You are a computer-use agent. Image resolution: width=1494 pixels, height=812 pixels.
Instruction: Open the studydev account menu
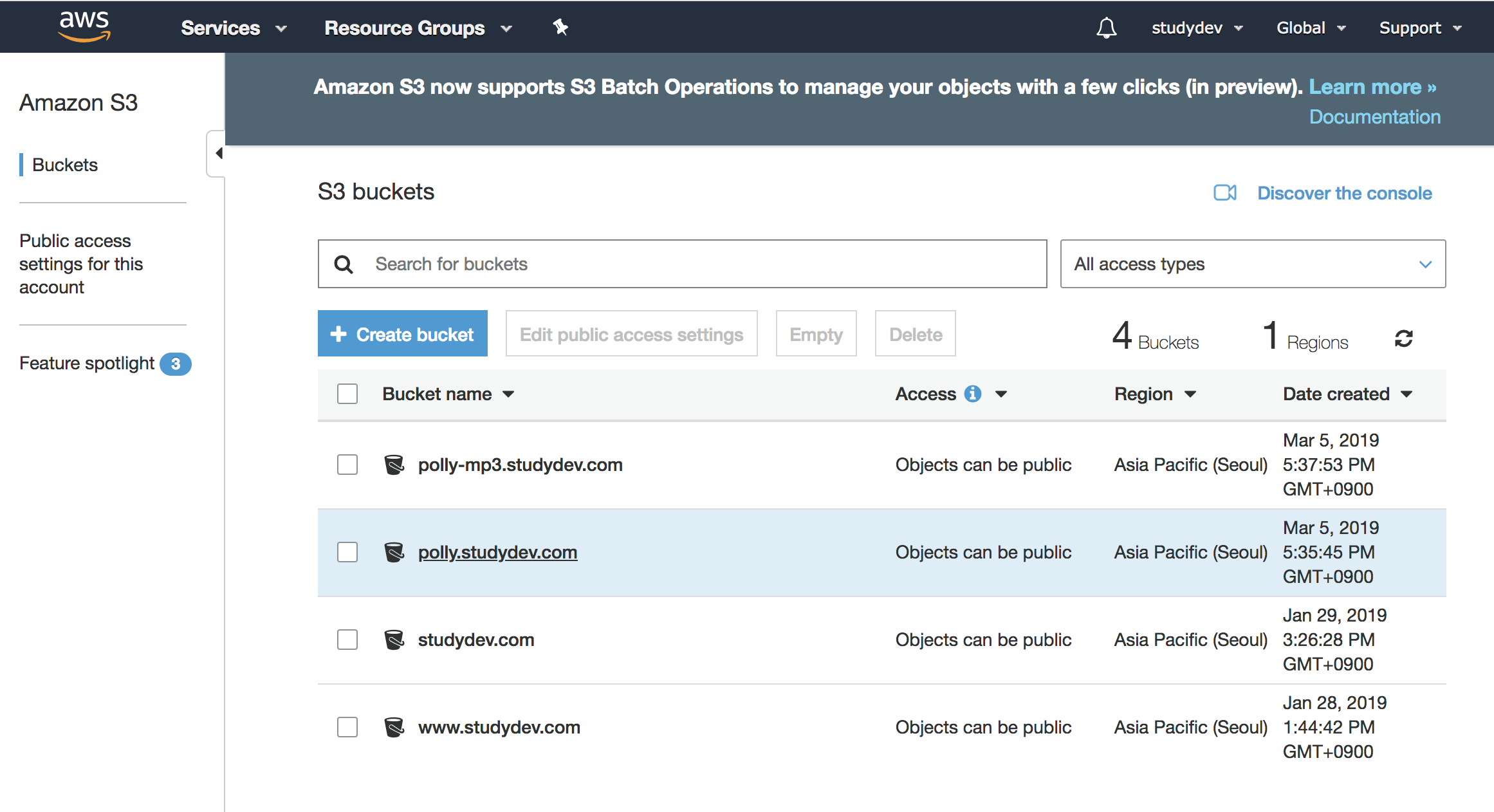coord(1197,28)
